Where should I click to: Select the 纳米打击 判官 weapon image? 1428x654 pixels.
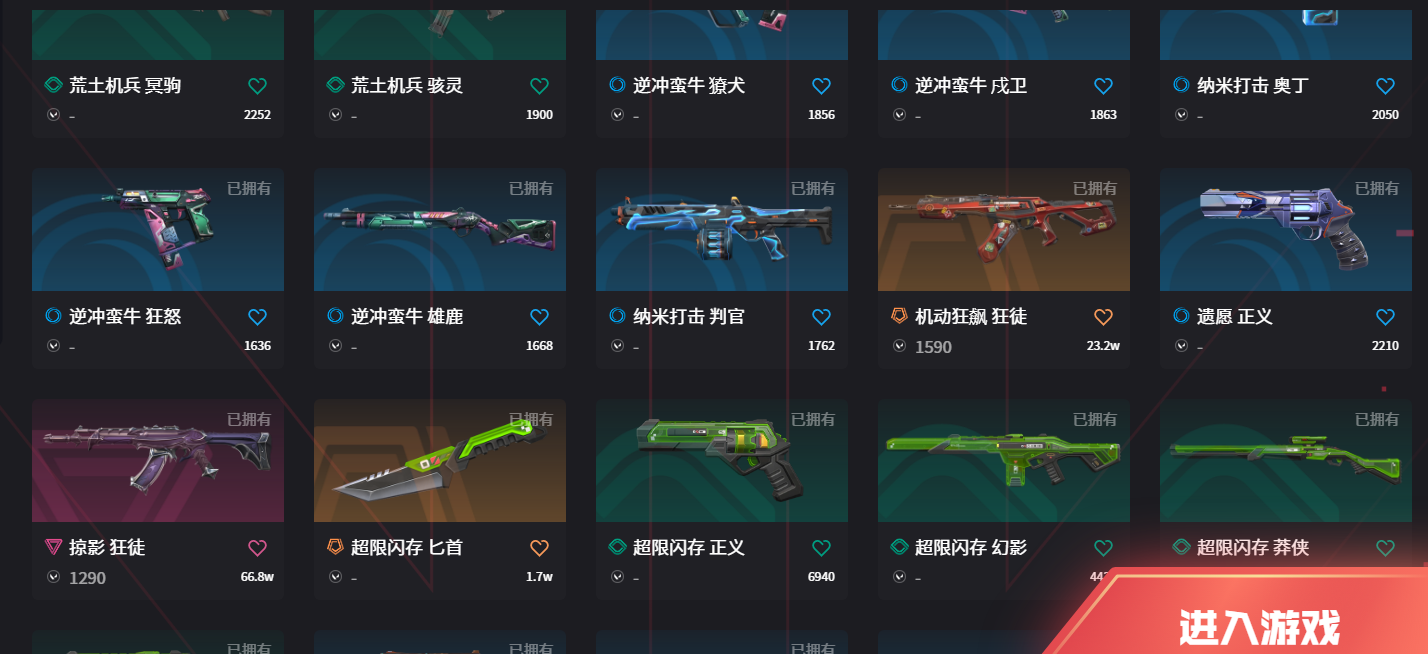(x=722, y=229)
